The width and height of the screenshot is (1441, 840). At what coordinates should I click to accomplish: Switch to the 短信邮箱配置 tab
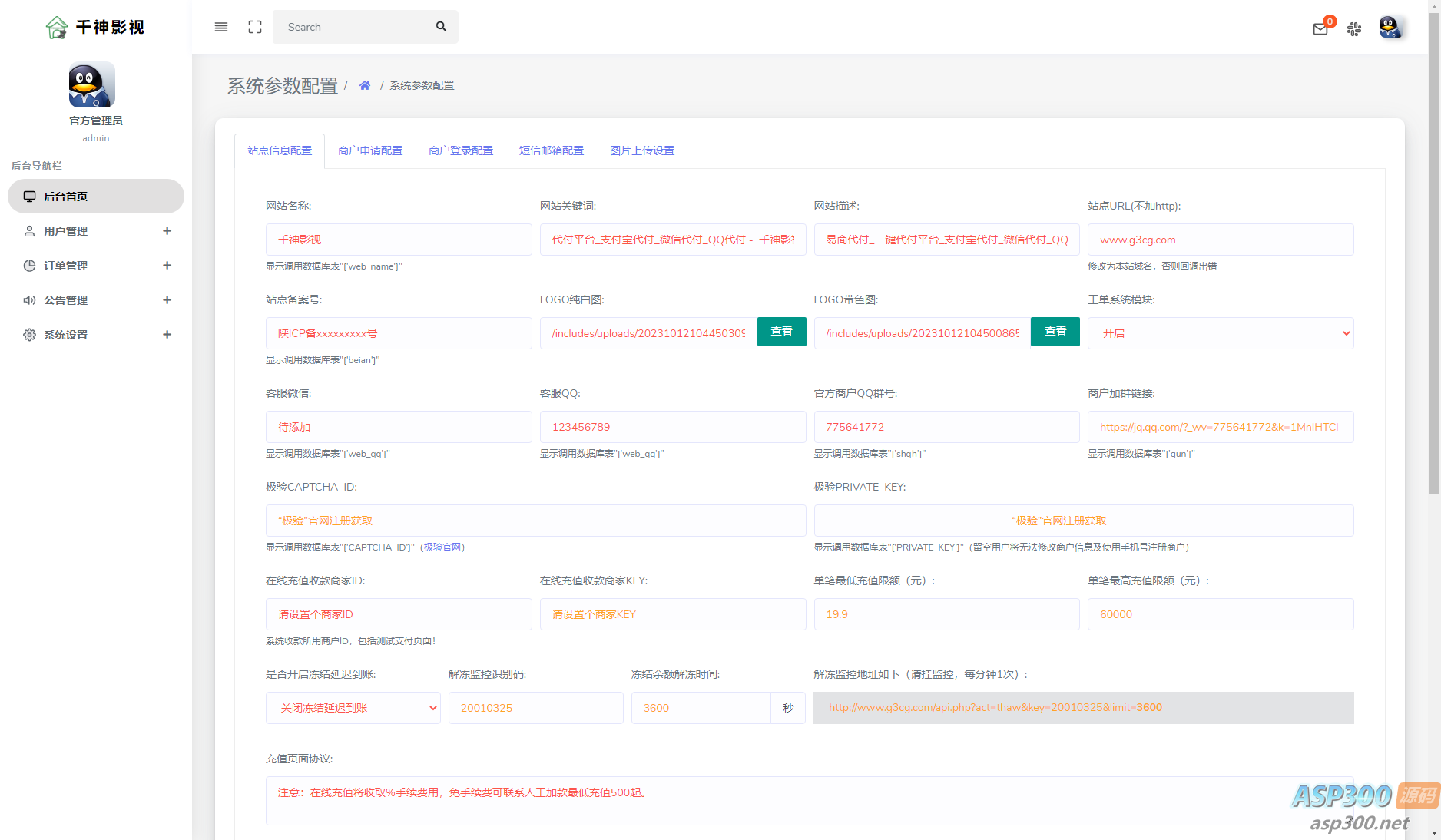pyautogui.click(x=552, y=150)
